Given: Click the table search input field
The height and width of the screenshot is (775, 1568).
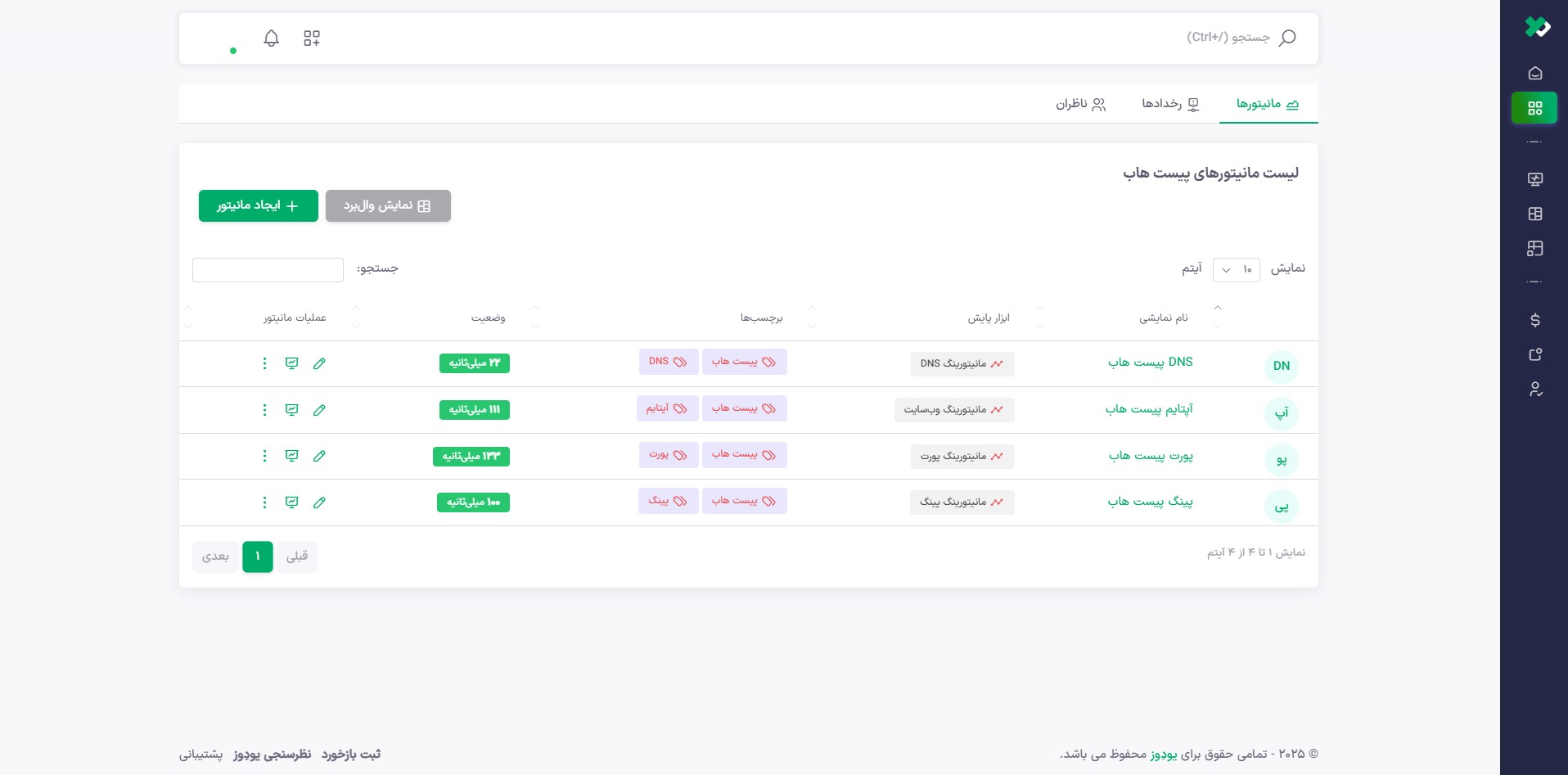Looking at the screenshot, I should coord(268,270).
